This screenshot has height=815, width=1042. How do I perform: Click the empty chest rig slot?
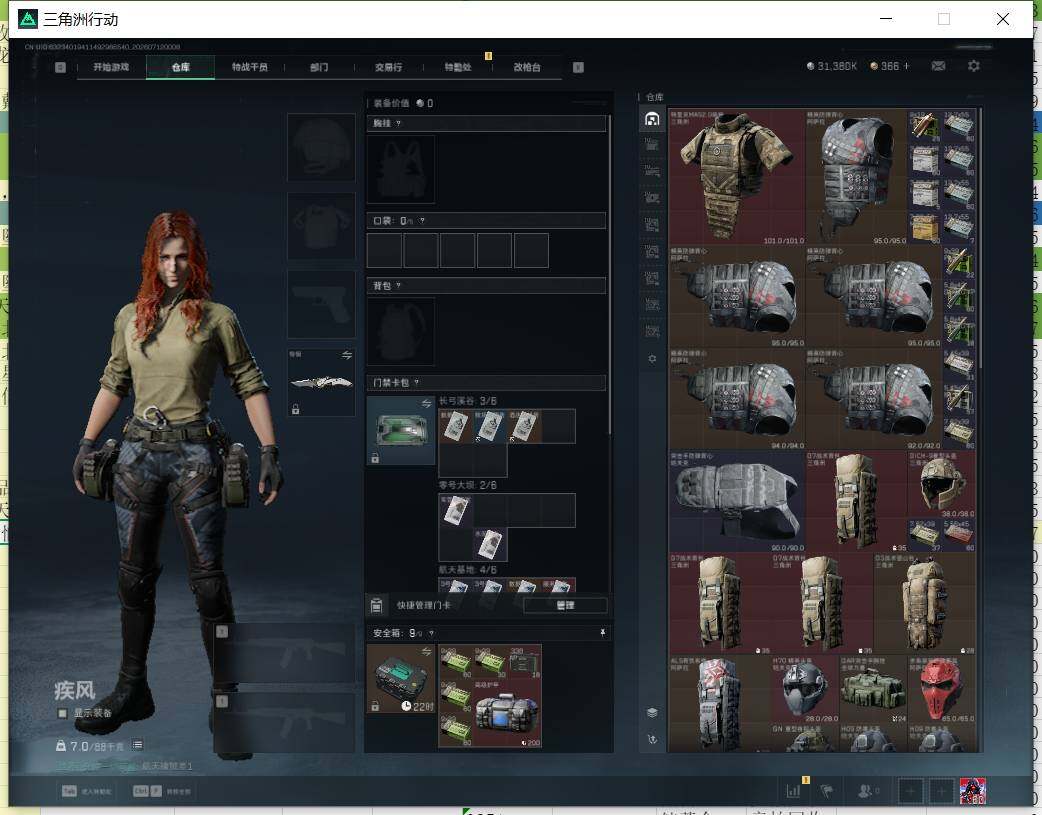click(x=401, y=169)
